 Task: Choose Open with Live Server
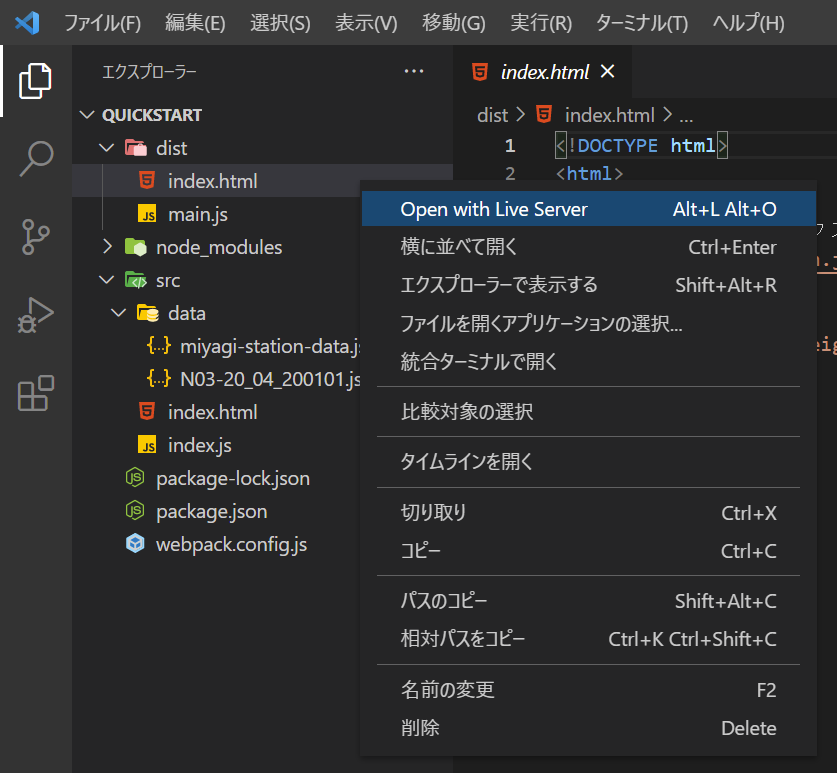tap(589, 209)
